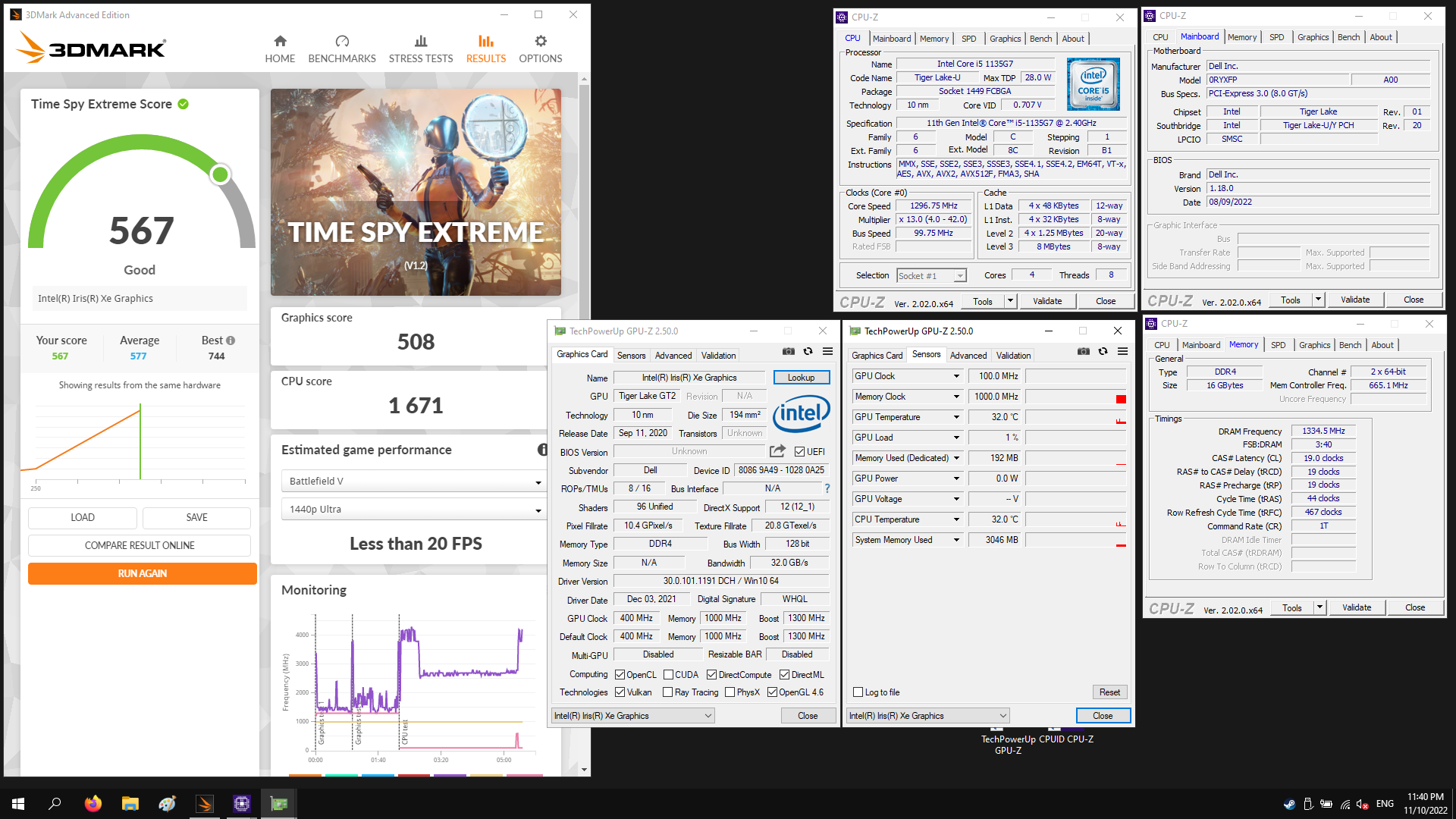Click the 3DMark taskbar icon

pos(205,804)
